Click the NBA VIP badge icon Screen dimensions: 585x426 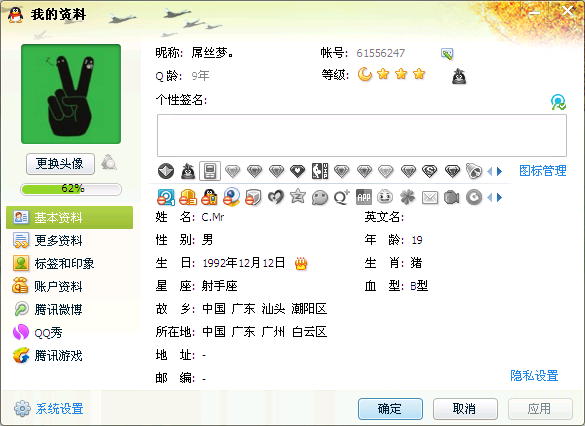click(x=320, y=171)
